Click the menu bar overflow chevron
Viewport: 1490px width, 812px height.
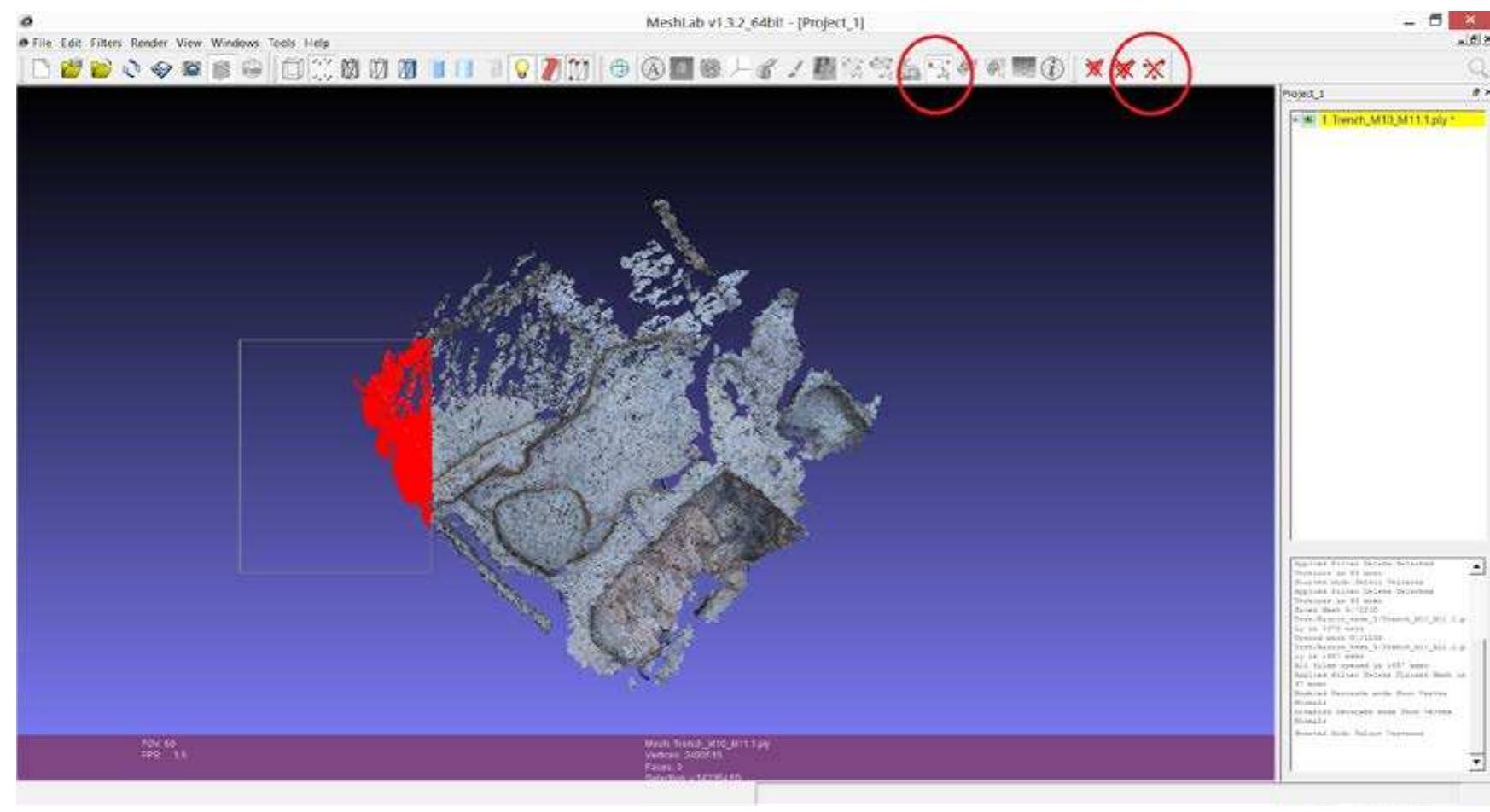pyautogui.click(x=1483, y=39)
